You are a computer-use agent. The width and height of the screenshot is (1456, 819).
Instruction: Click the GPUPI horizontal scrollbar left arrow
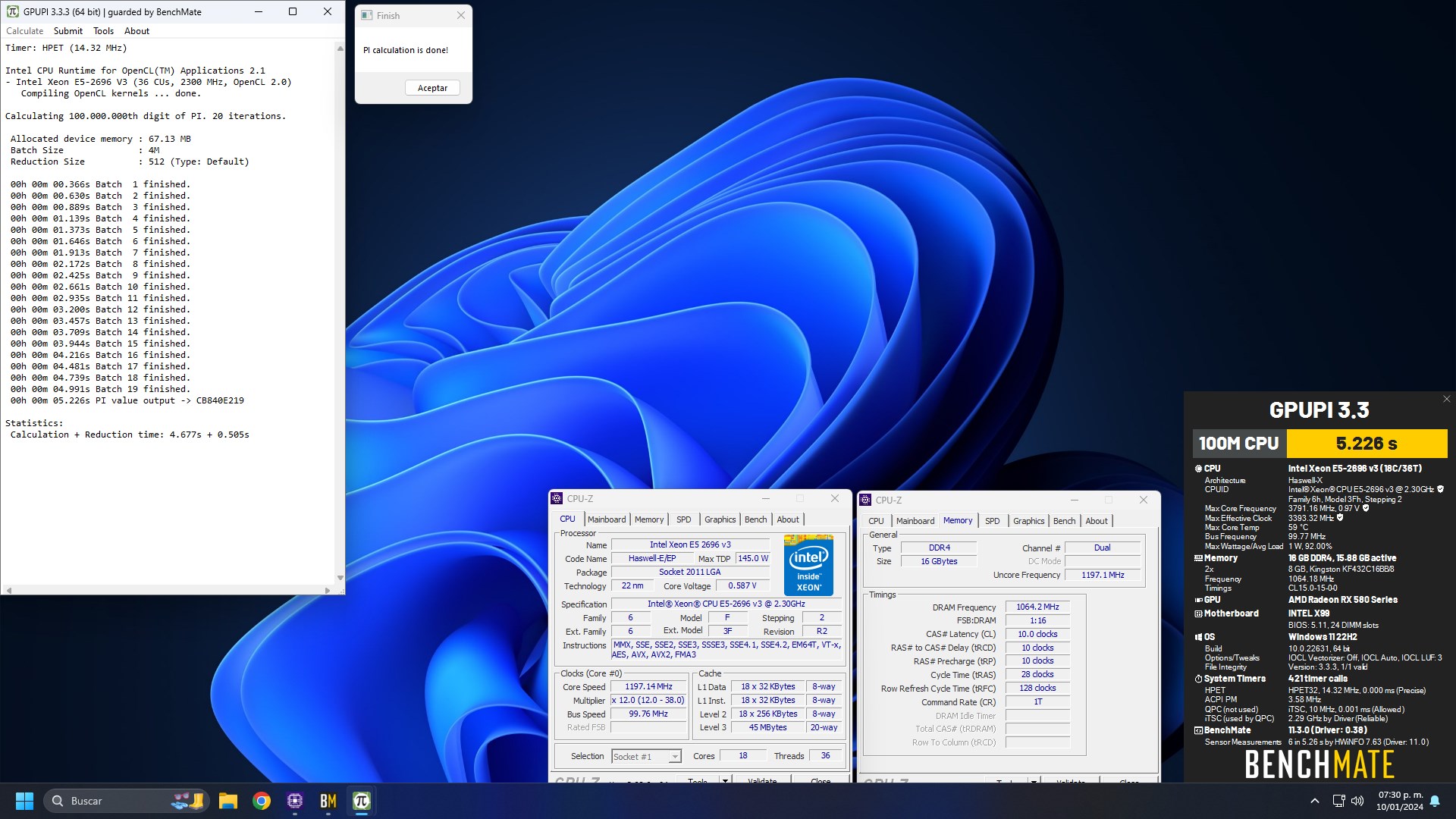point(8,590)
